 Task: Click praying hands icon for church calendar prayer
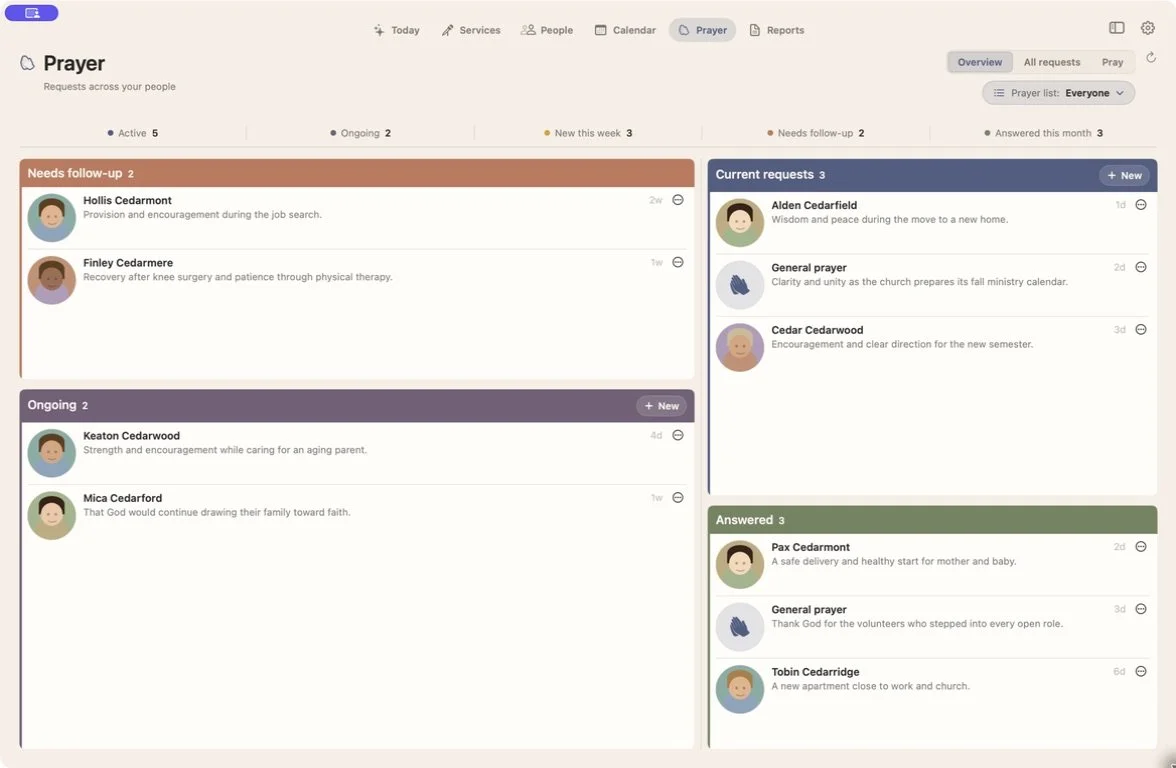[739, 285]
